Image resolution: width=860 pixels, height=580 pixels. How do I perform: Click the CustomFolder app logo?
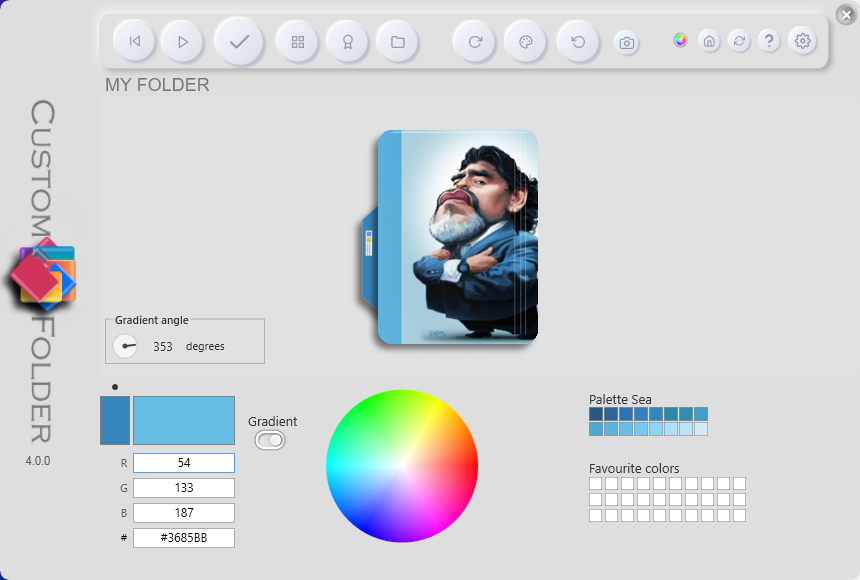(44, 274)
